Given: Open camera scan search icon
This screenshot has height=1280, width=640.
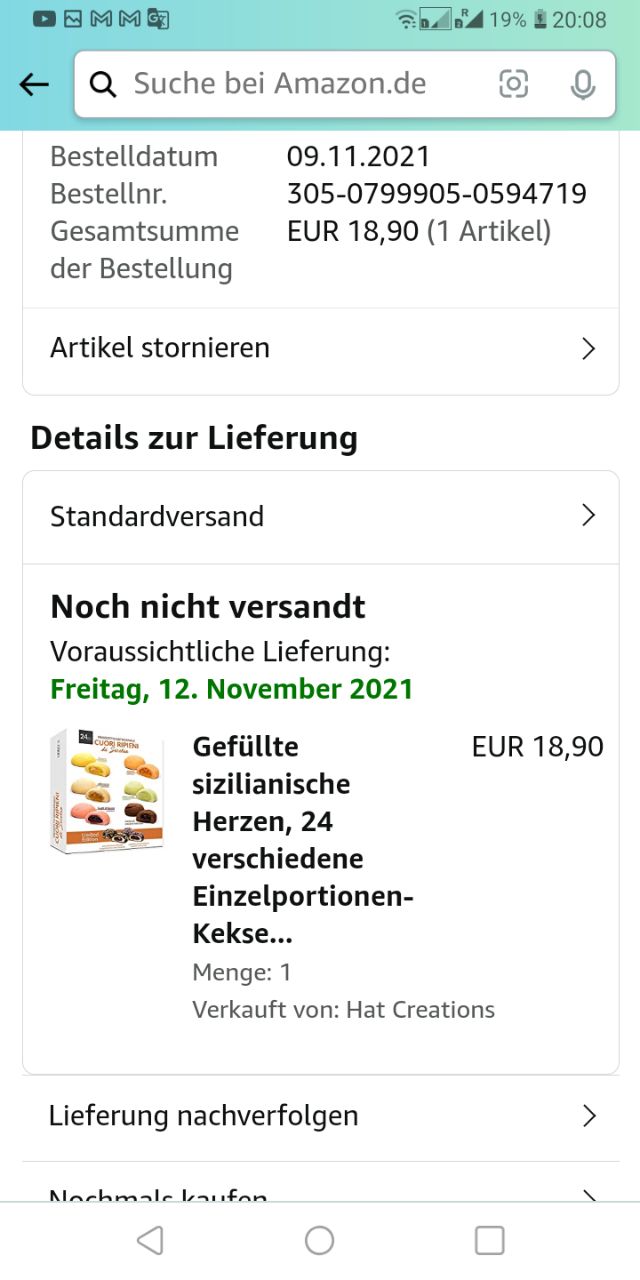Looking at the screenshot, I should click(513, 85).
